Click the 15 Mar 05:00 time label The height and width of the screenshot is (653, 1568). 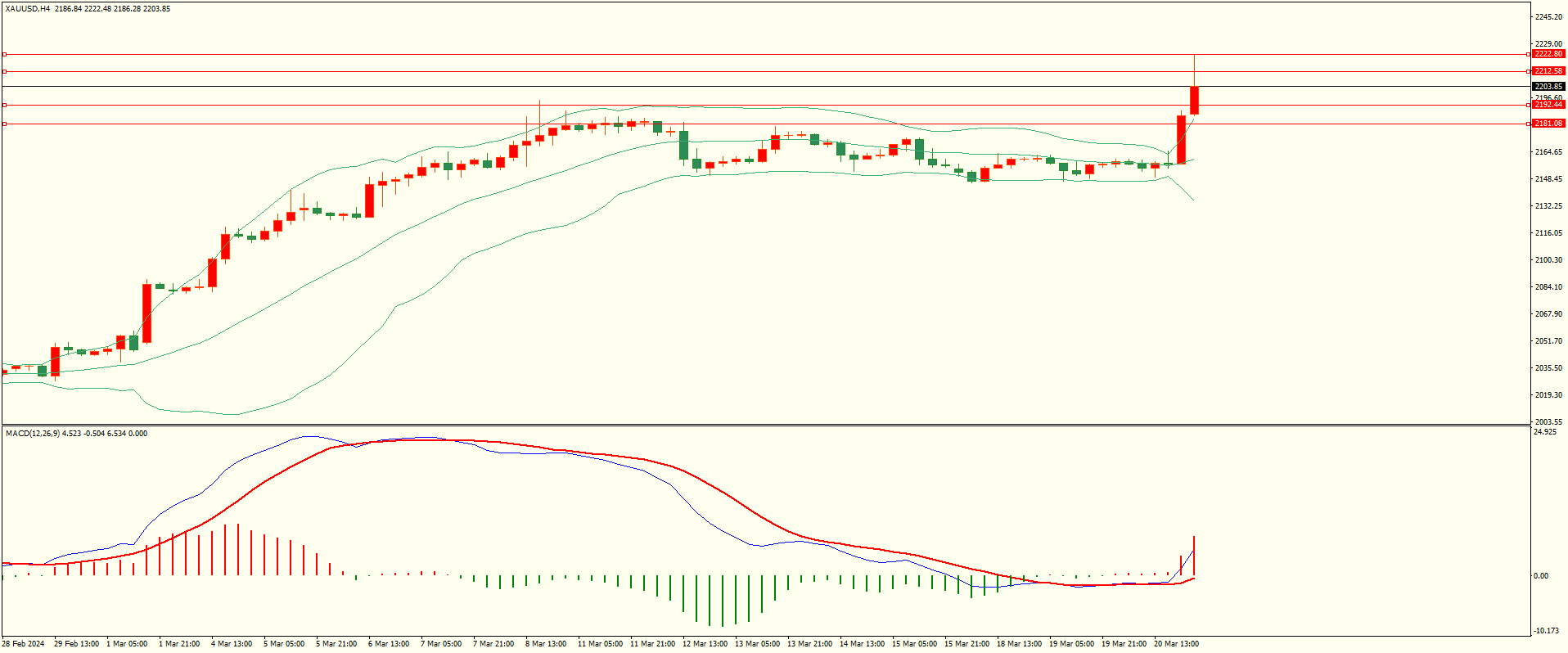tap(914, 644)
